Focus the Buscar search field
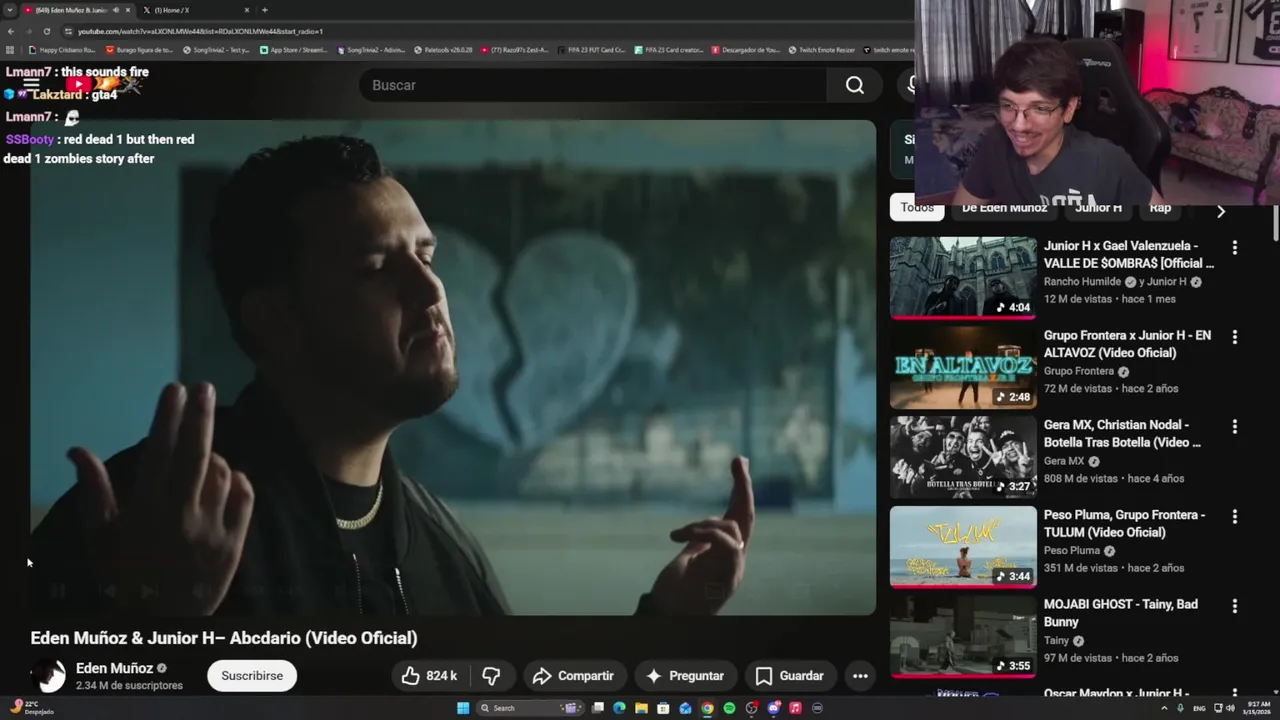Screen dimensions: 1280x720 pyautogui.click(x=594, y=85)
